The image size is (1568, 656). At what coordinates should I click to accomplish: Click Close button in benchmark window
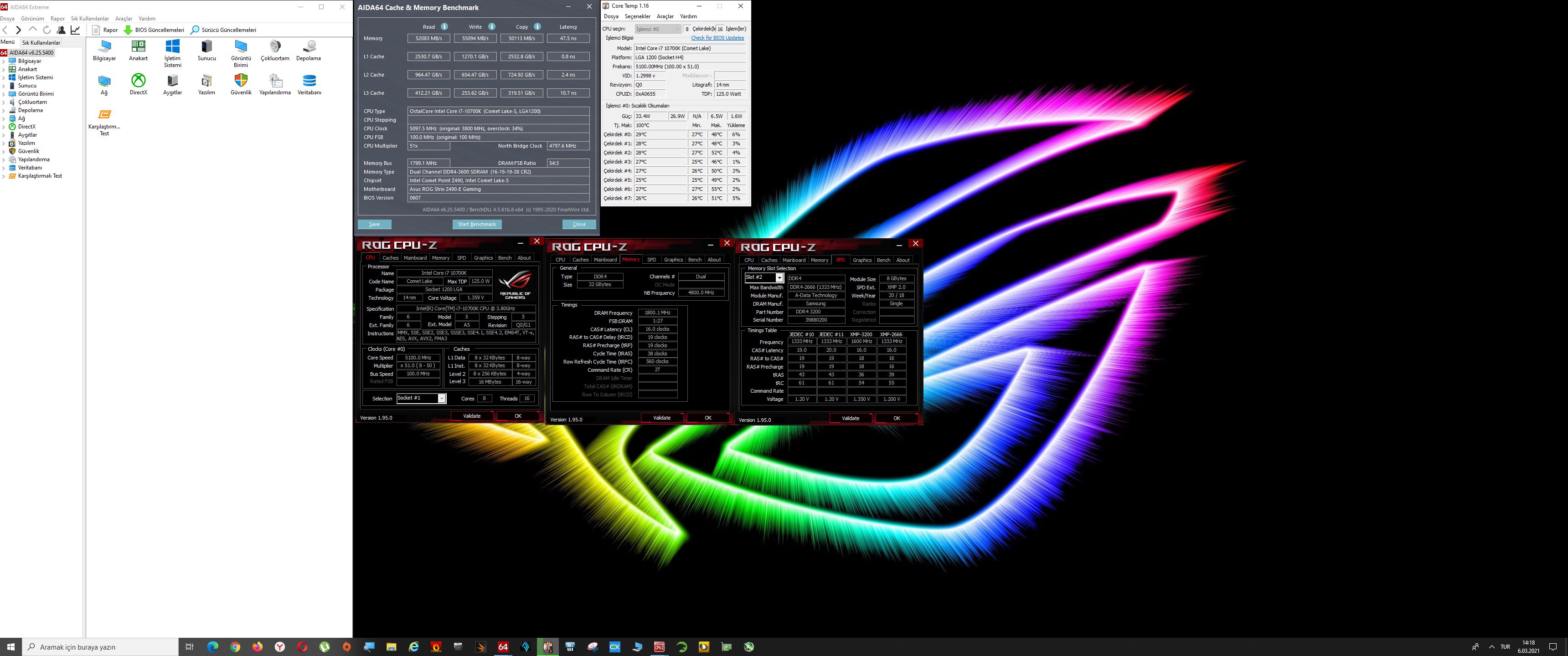pyautogui.click(x=579, y=225)
